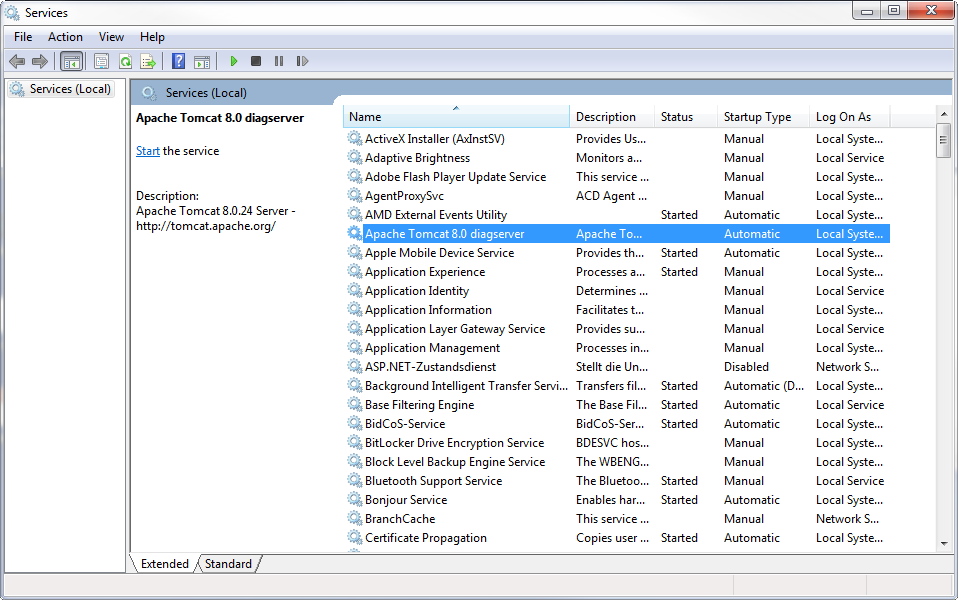Click 'Stellt die Un...' description cell
Viewport: 958px width, 600px height.
[612, 367]
